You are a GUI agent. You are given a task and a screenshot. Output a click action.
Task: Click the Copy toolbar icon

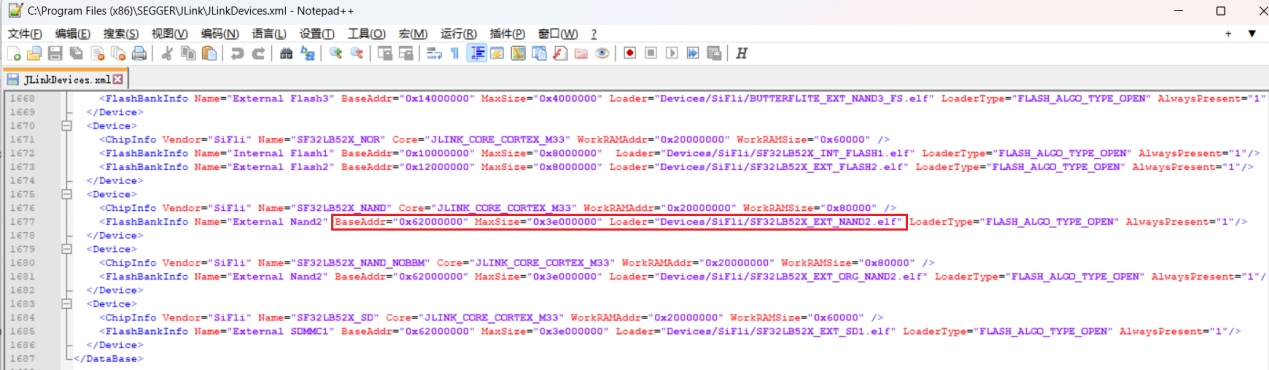(x=188, y=53)
